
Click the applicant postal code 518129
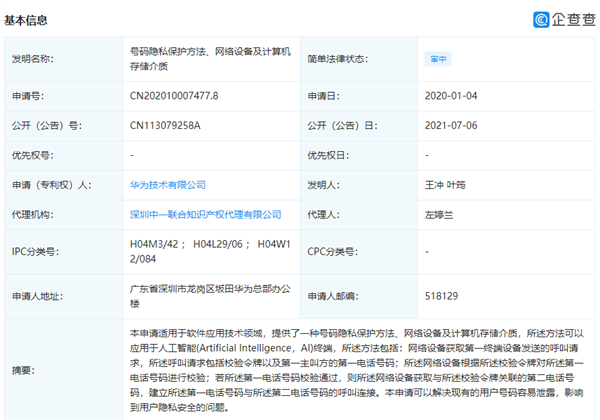point(441,297)
